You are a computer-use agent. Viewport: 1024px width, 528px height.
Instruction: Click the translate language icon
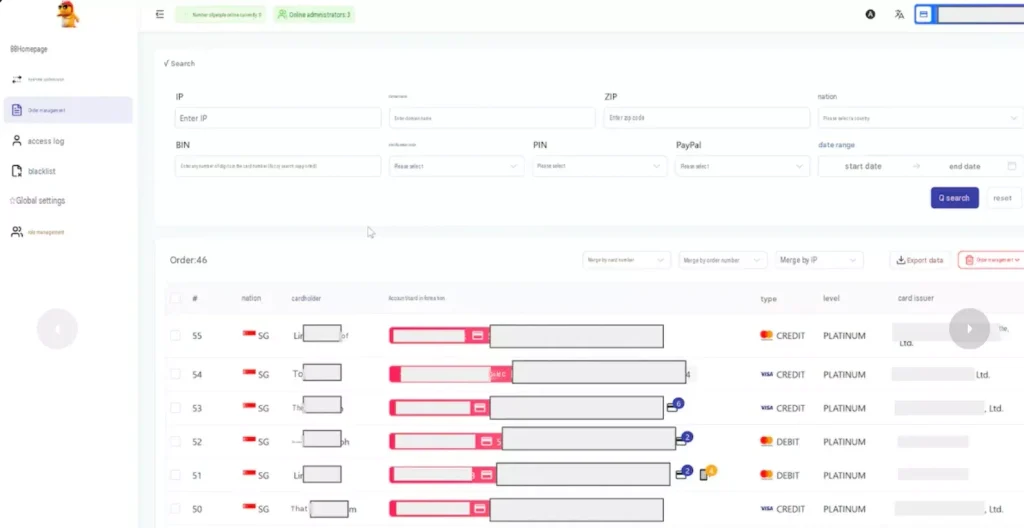tap(899, 14)
